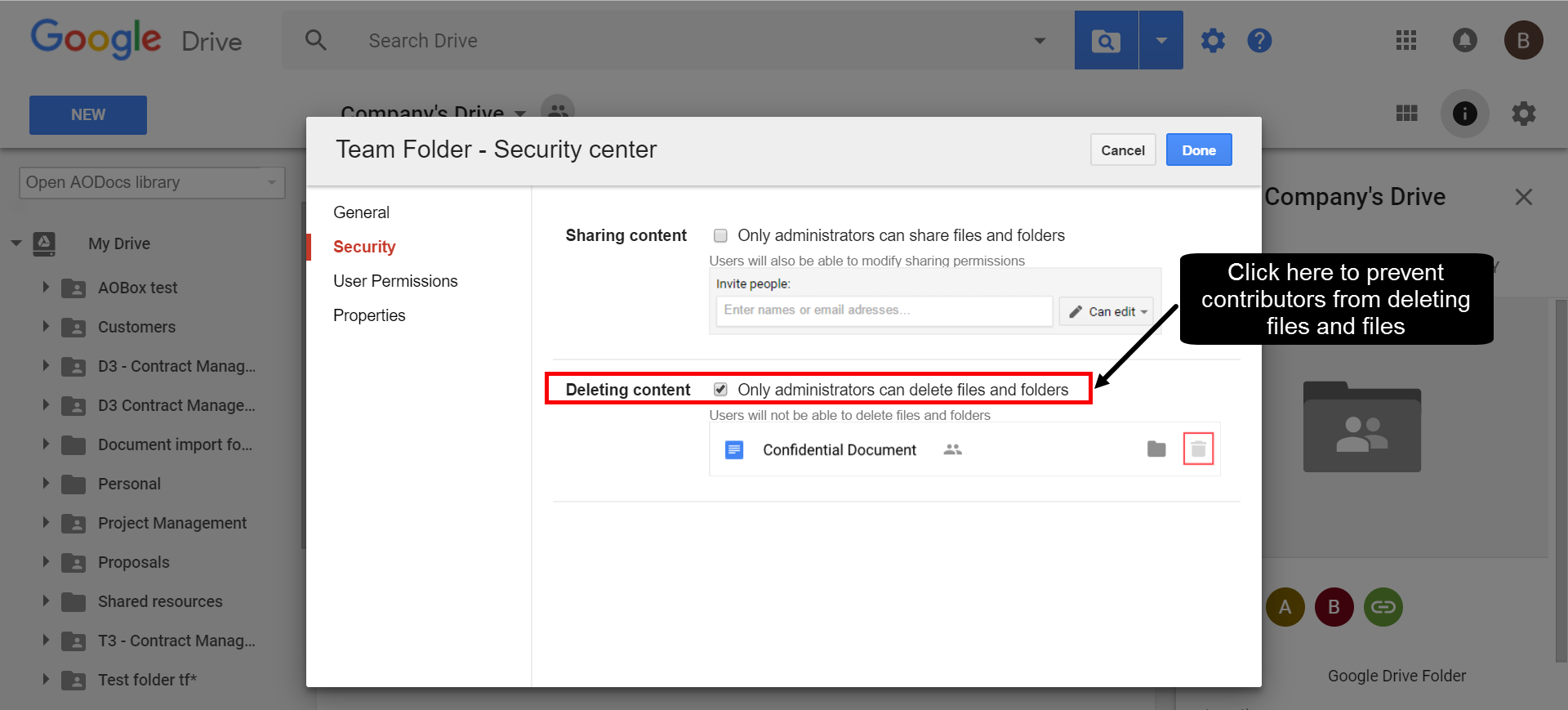Click the My Drive drive icon
The height and width of the screenshot is (710, 1568).
point(44,243)
